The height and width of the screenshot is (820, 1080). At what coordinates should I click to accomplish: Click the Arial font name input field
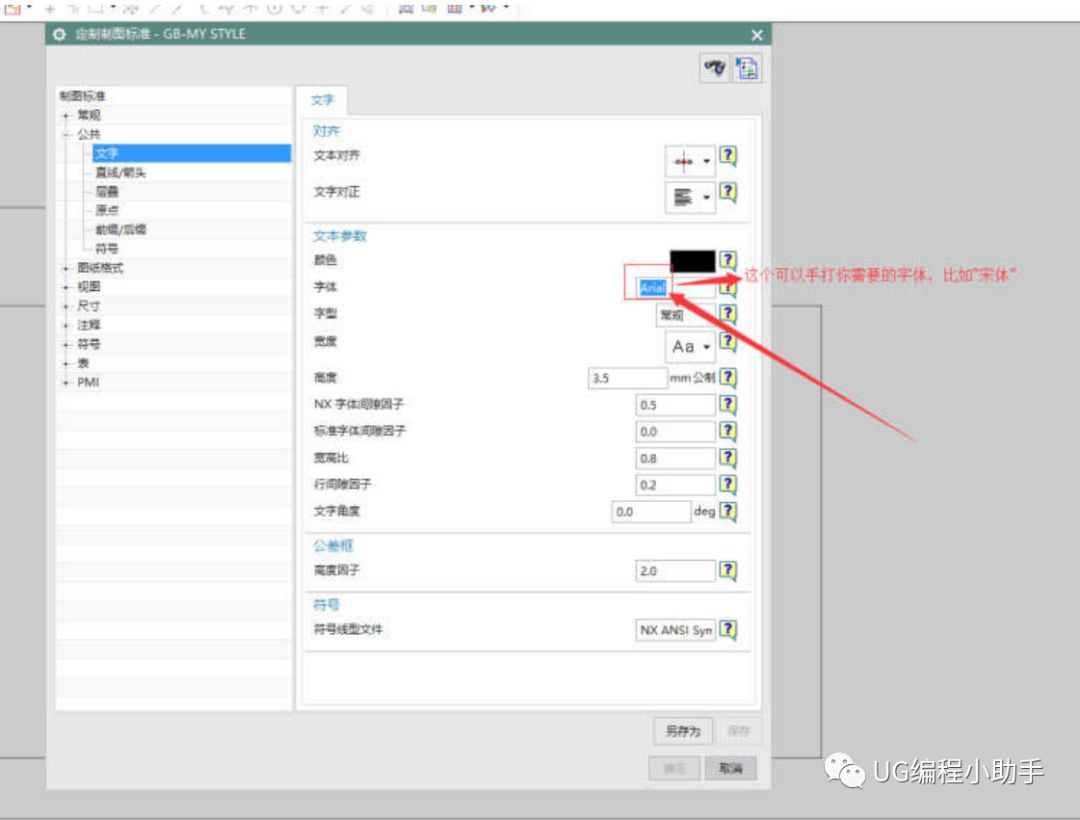click(x=651, y=287)
